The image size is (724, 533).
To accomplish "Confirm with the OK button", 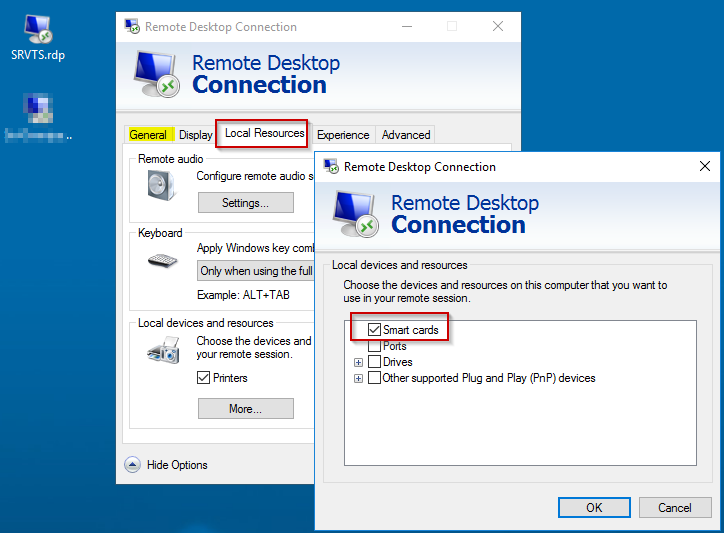I will tap(594, 508).
